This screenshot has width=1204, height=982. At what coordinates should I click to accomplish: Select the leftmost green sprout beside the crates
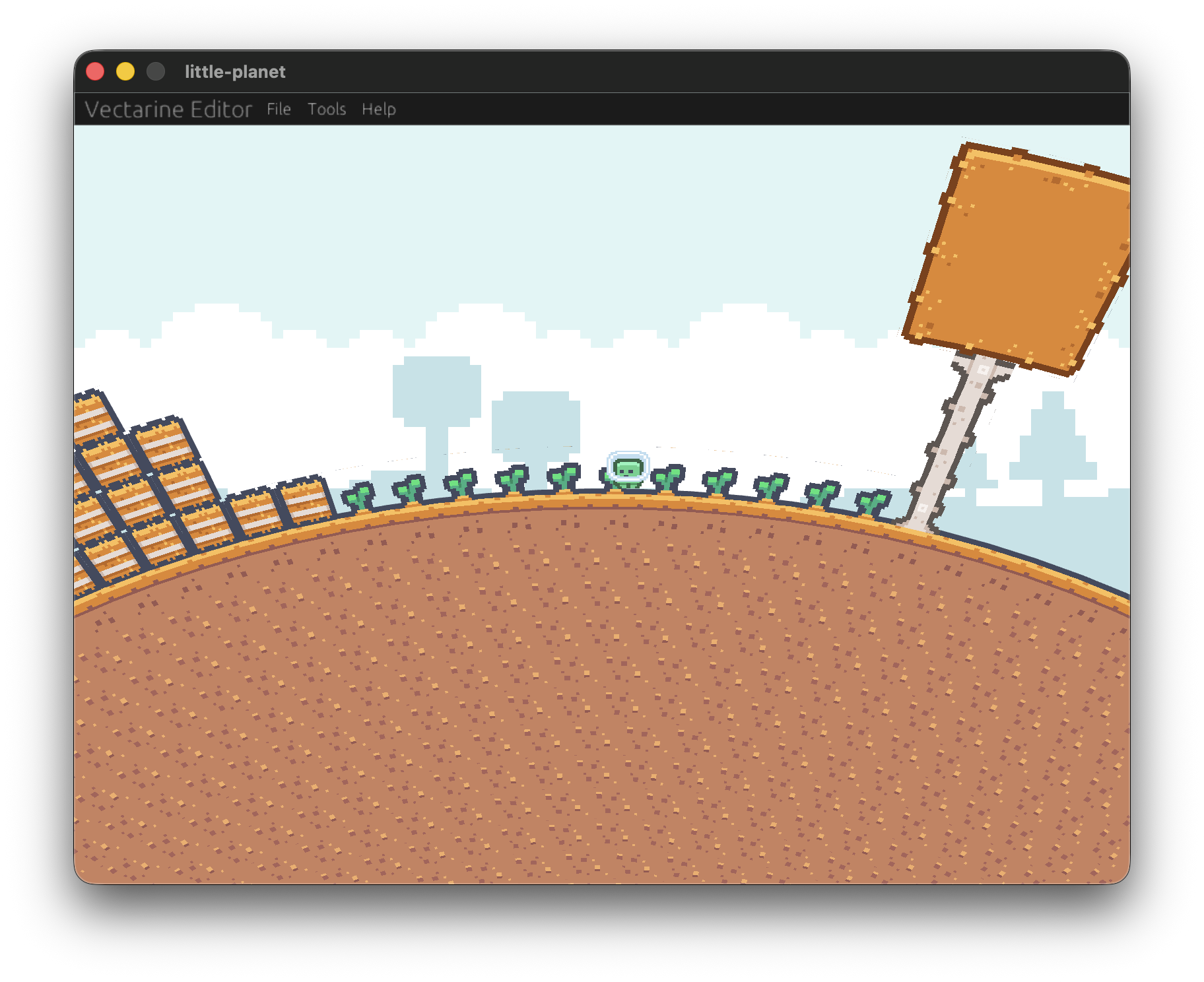358,497
